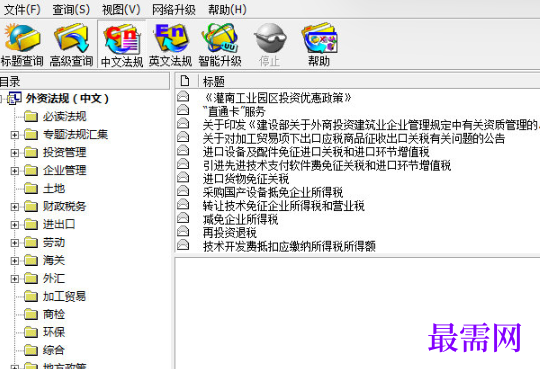Select the 投资管理 folder
The width and height of the screenshot is (540, 369).
pyautogui.click(x=64, y=152)
